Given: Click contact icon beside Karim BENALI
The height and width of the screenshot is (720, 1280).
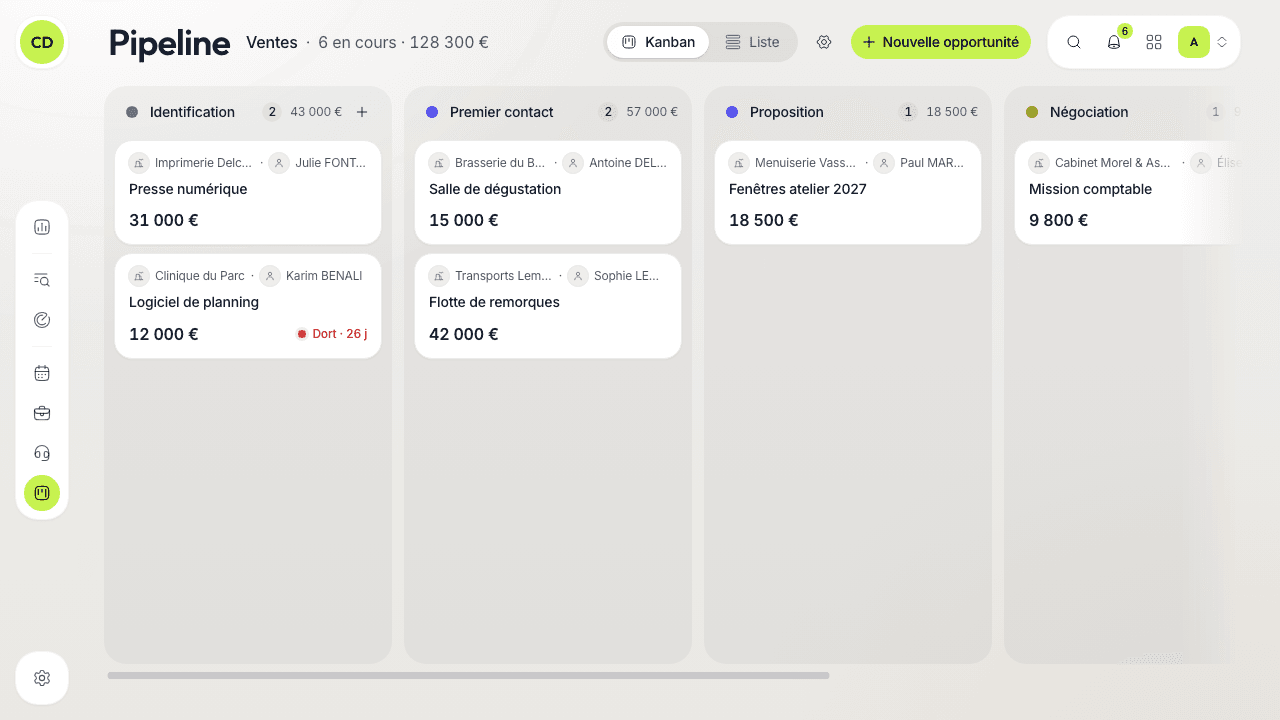Looking at the screenshot, I should 270,276.
